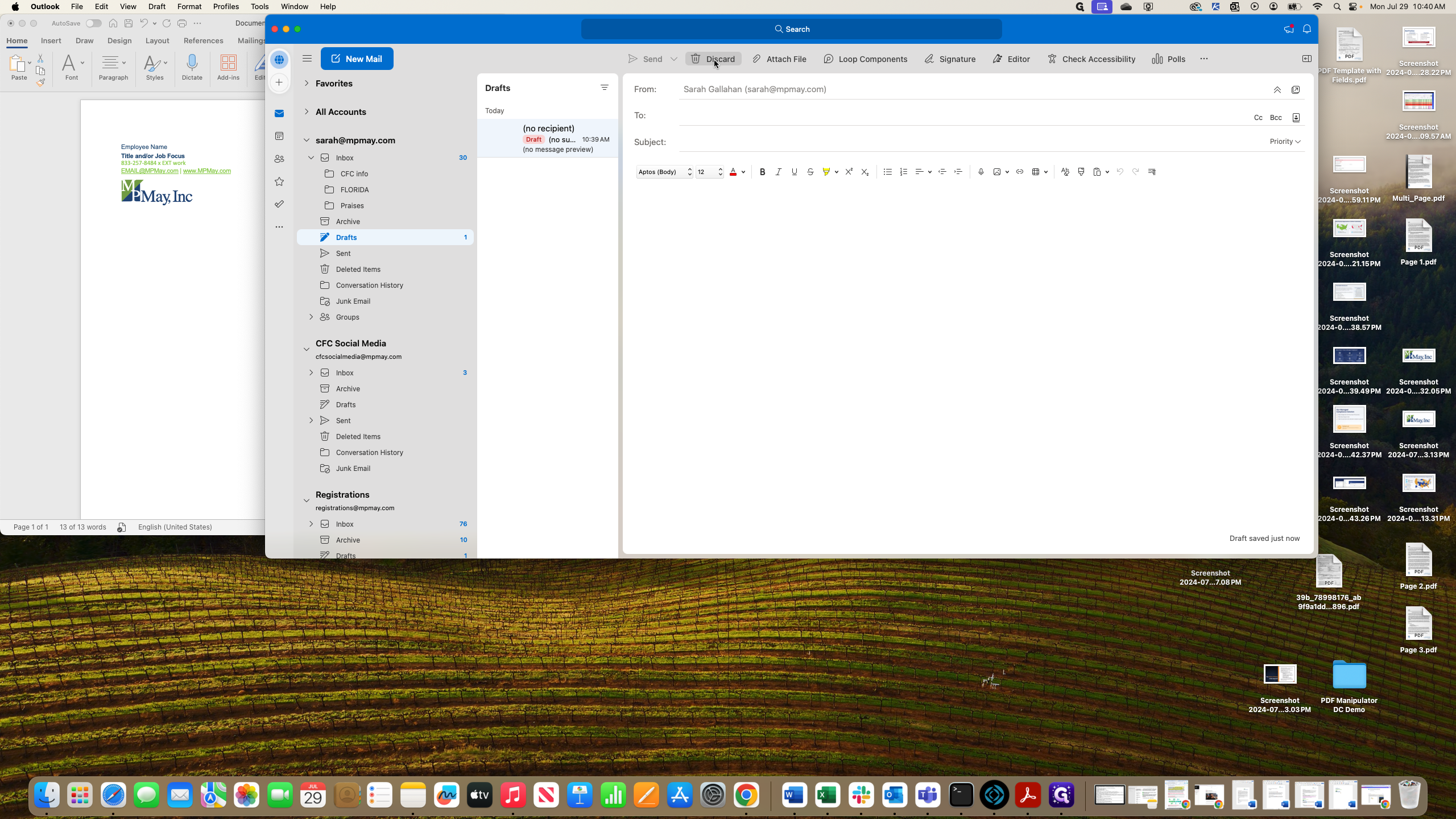This screenshot has width=1456, height=819.
Task: Open more compose options ellipsis
Action: 1203,59
